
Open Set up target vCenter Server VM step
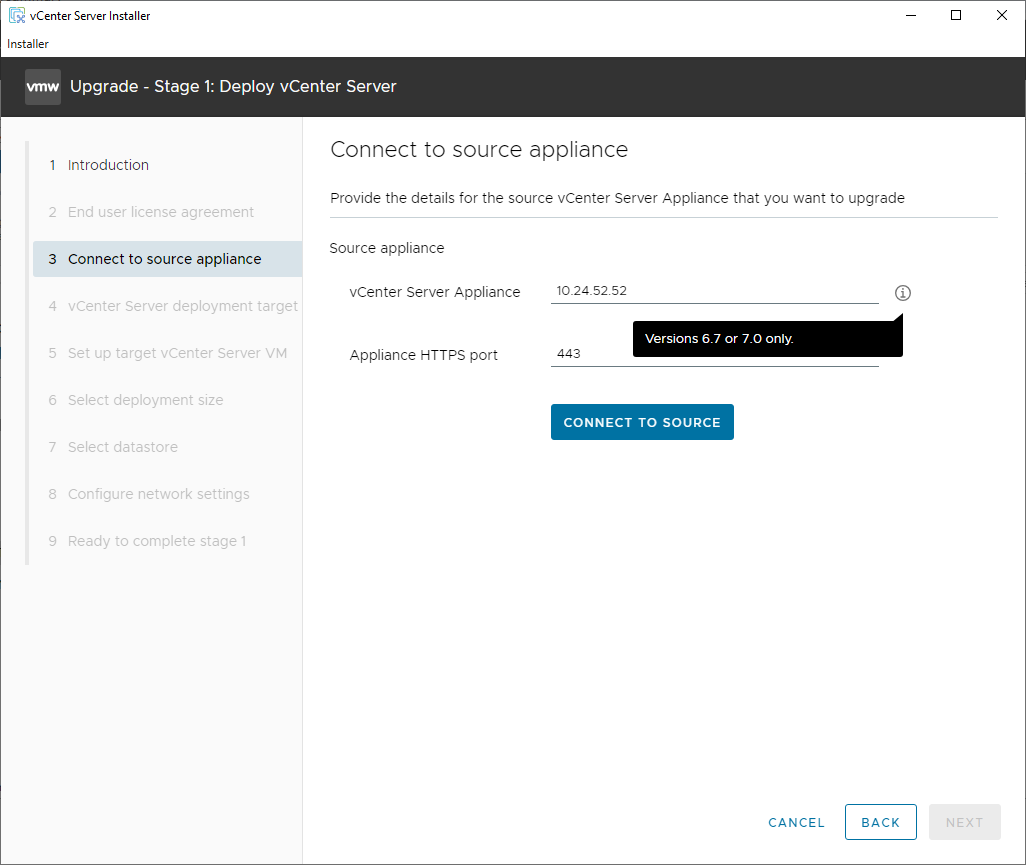pyautogui.click(x=177, y=353)
